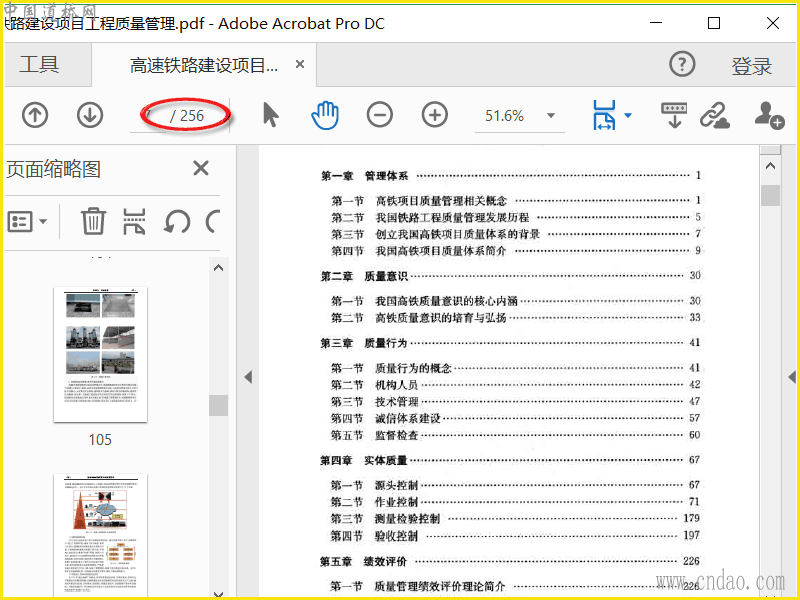Select the 高速铁路建设项目 document tab
800x600 pixels.
204,65
